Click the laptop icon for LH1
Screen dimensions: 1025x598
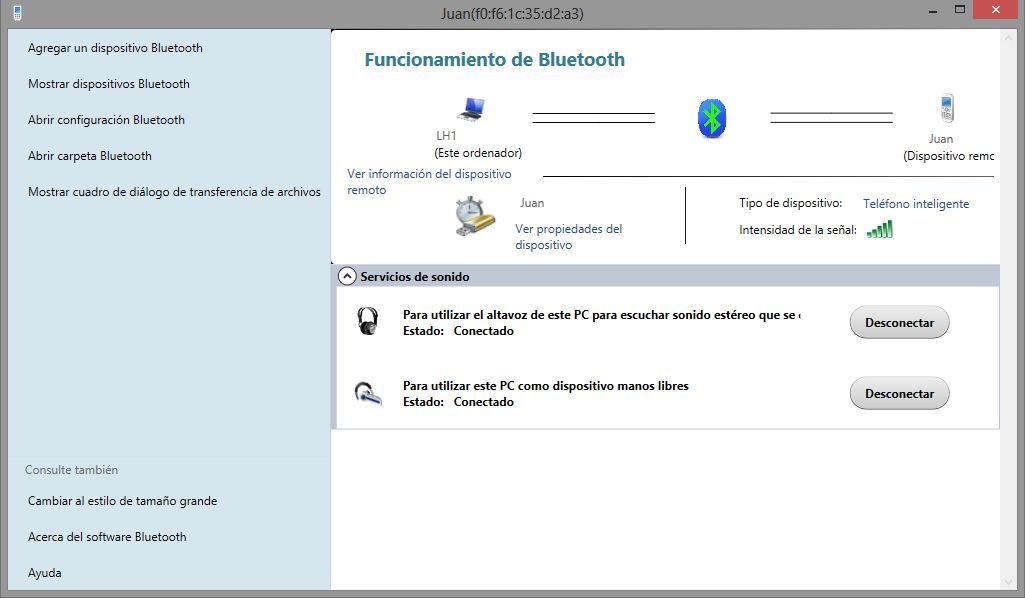click(471, 109)
